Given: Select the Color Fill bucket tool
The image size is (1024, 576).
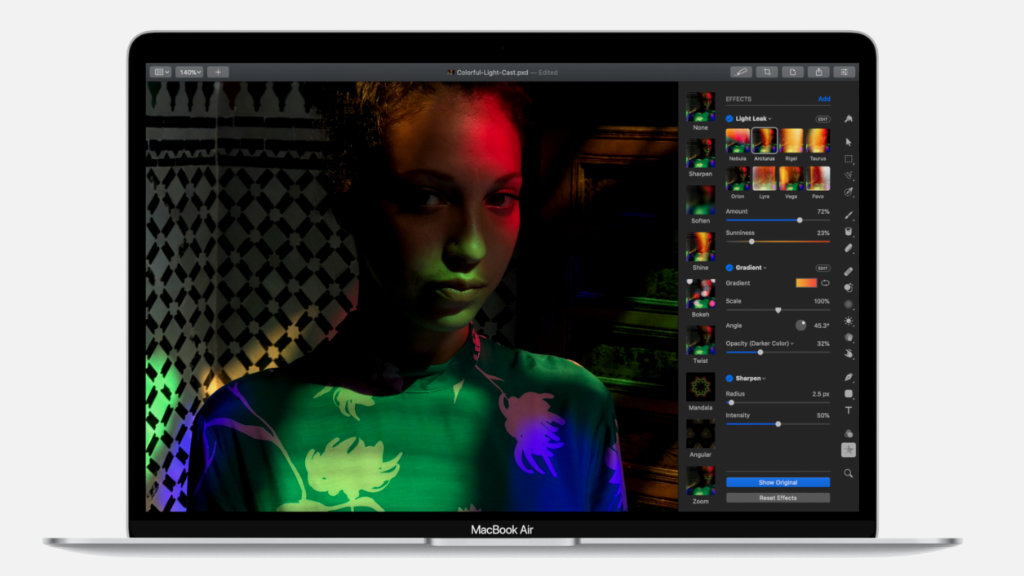Looking at the screenshot, I should tap(848, 232).
